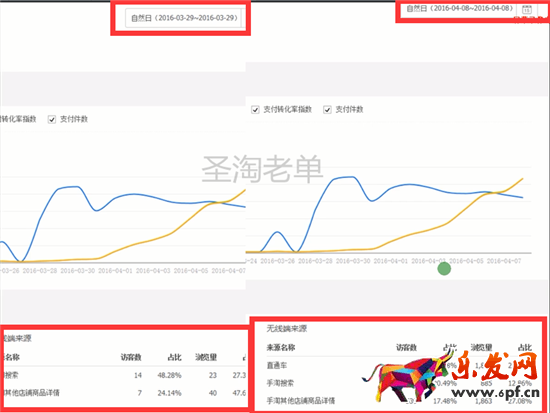
Task: Click 占比 header in left source table
Action: pyautogui.click(x=174, y=357)
